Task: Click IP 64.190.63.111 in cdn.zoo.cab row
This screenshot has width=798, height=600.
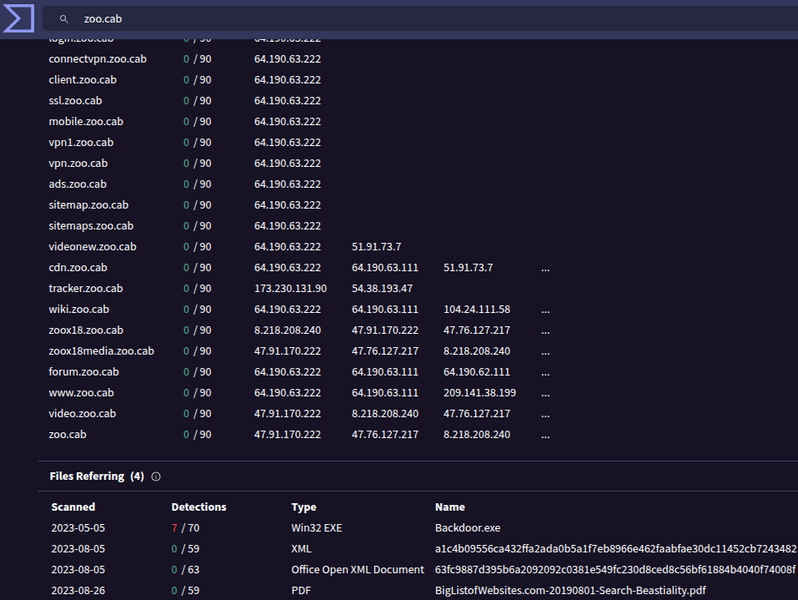Action: pos(385,268)
